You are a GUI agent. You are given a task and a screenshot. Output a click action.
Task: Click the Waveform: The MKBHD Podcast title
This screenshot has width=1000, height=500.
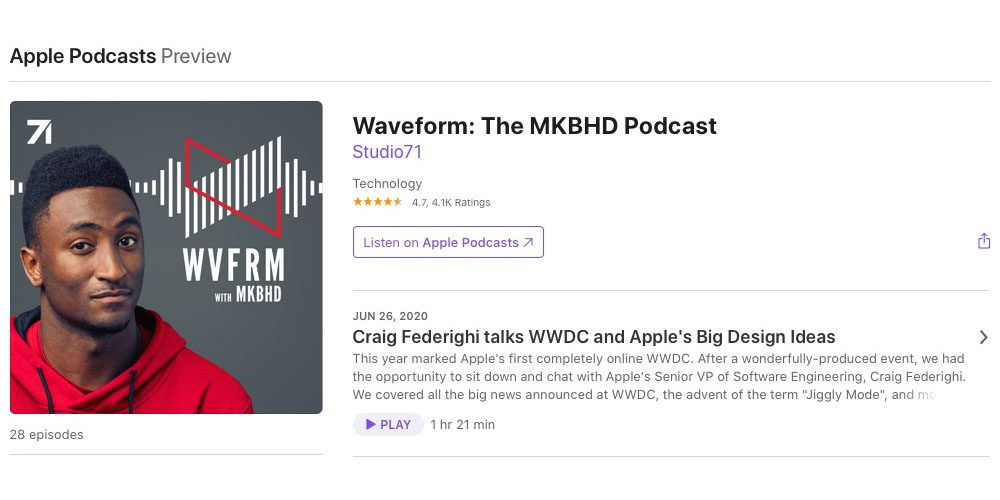click(x=534, y=126)
